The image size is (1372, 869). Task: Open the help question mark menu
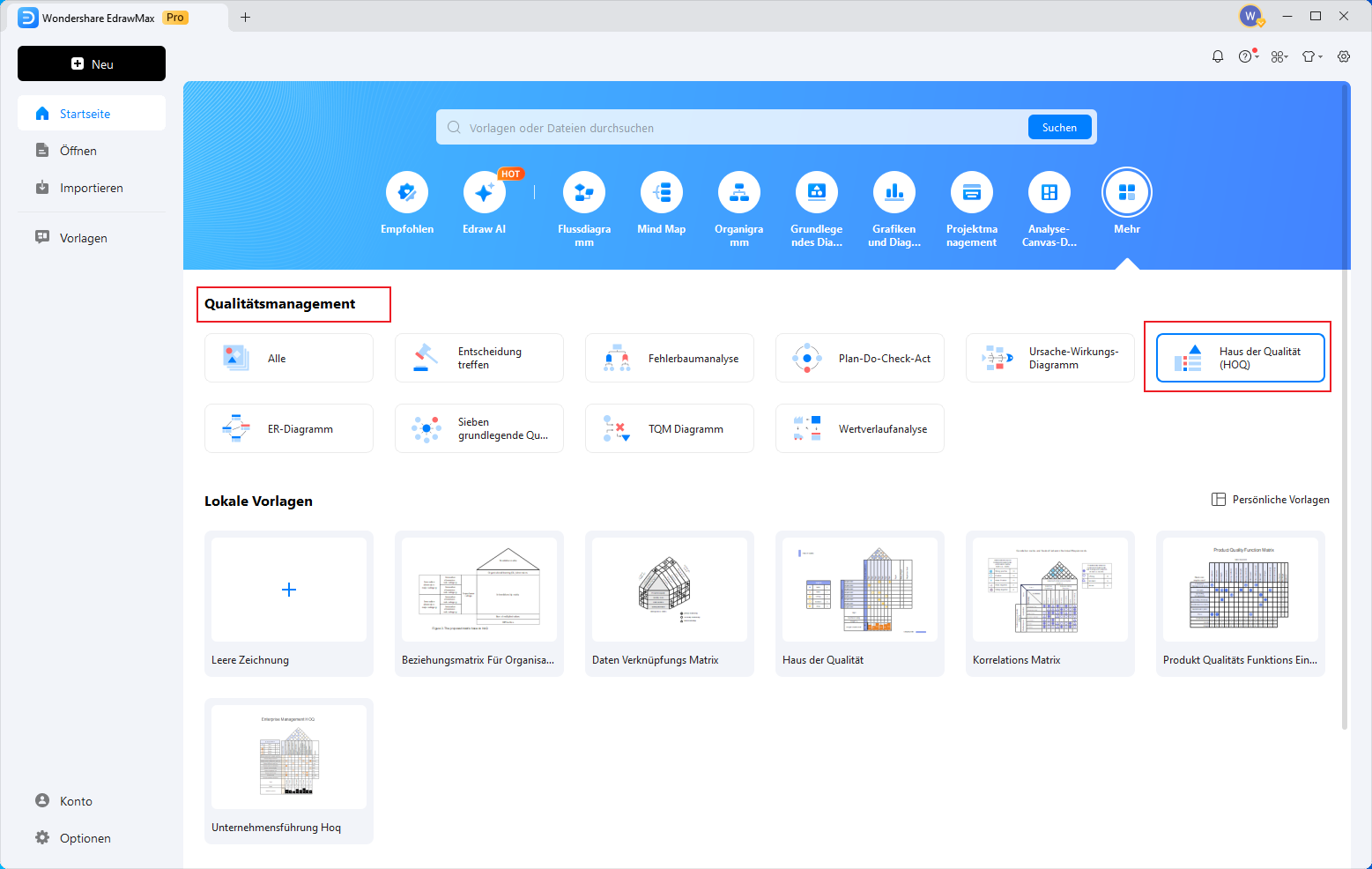point(1248,56)
